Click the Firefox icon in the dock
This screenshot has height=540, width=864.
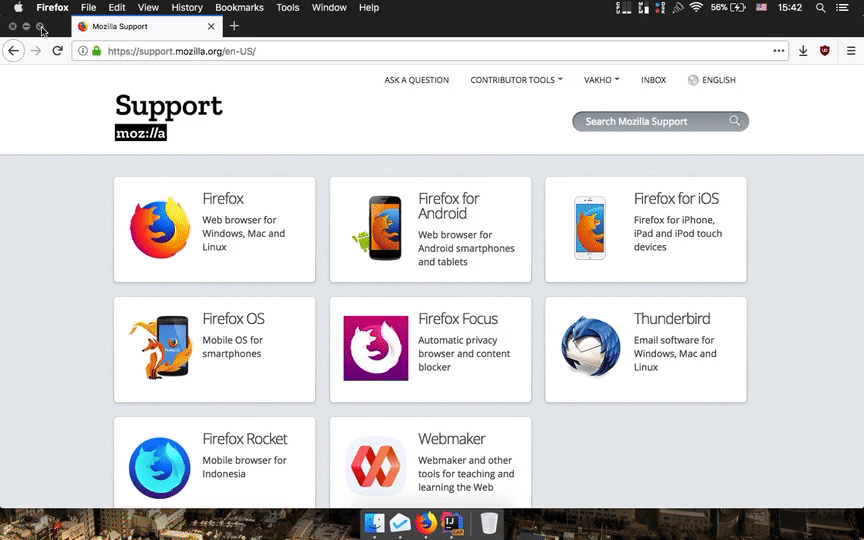[426, 523]
